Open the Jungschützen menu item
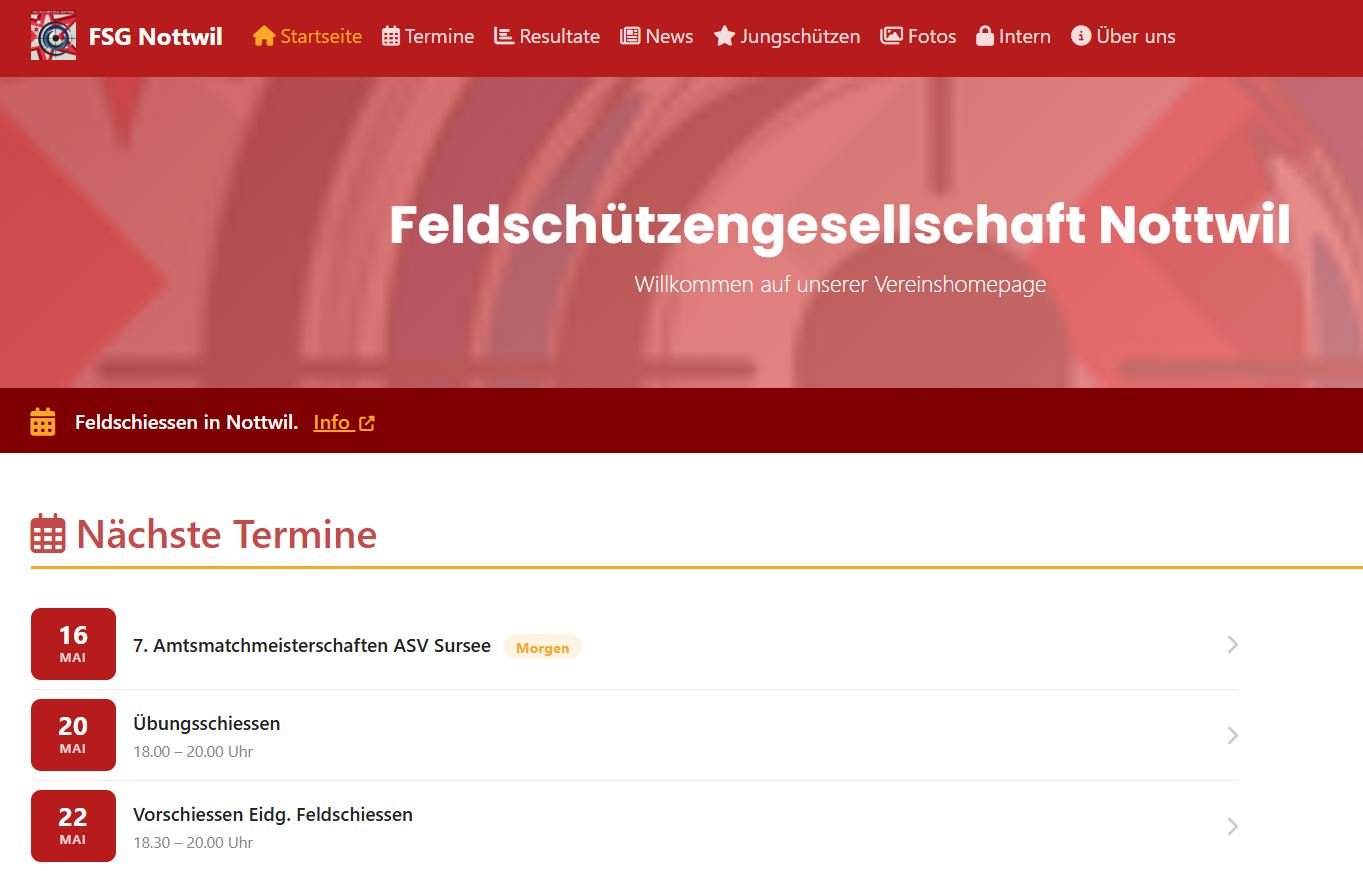1363x871 pixels. (787, 36)
